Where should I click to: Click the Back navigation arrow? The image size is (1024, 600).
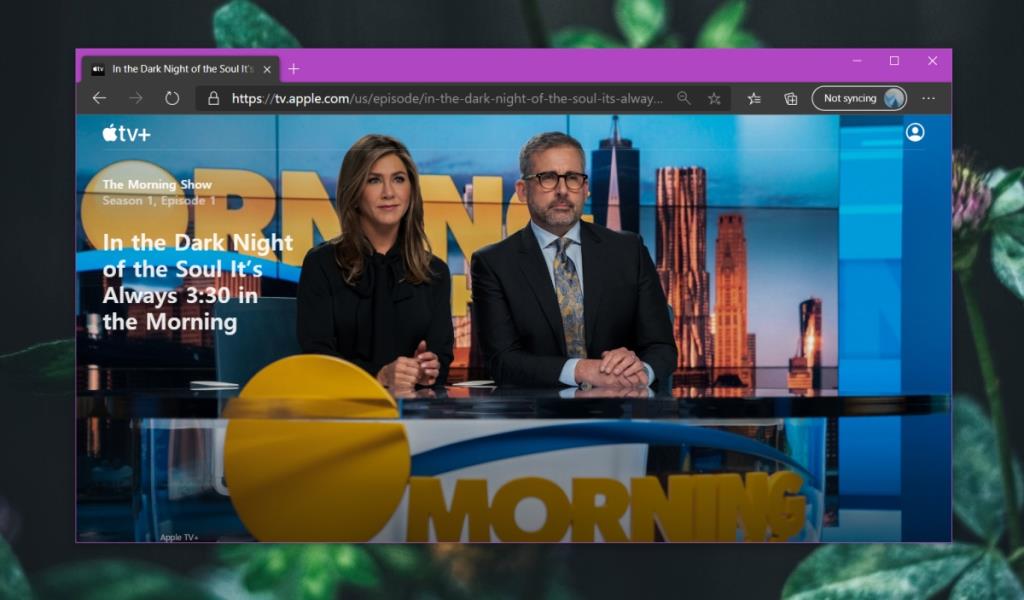tap(98, 98)
